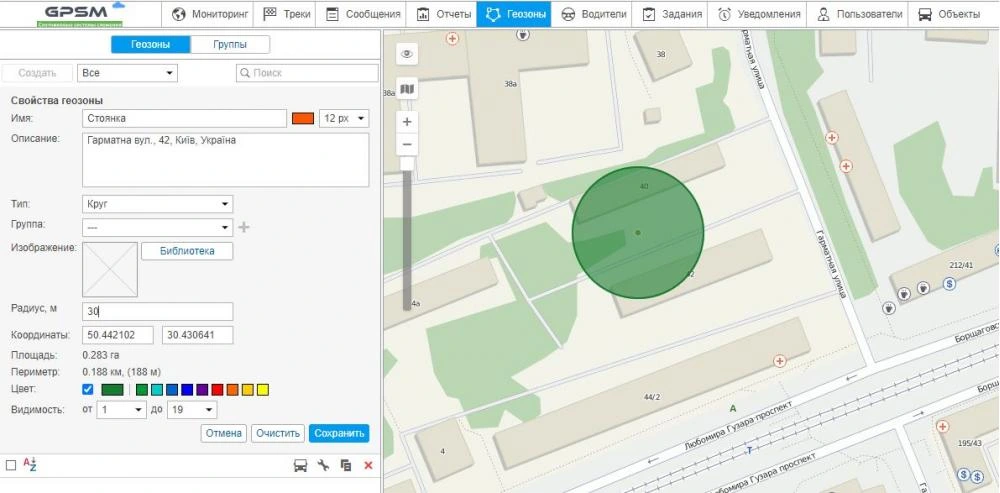
Task: Click the bus icon in bottom toolbar
Action: pos(300,465)
